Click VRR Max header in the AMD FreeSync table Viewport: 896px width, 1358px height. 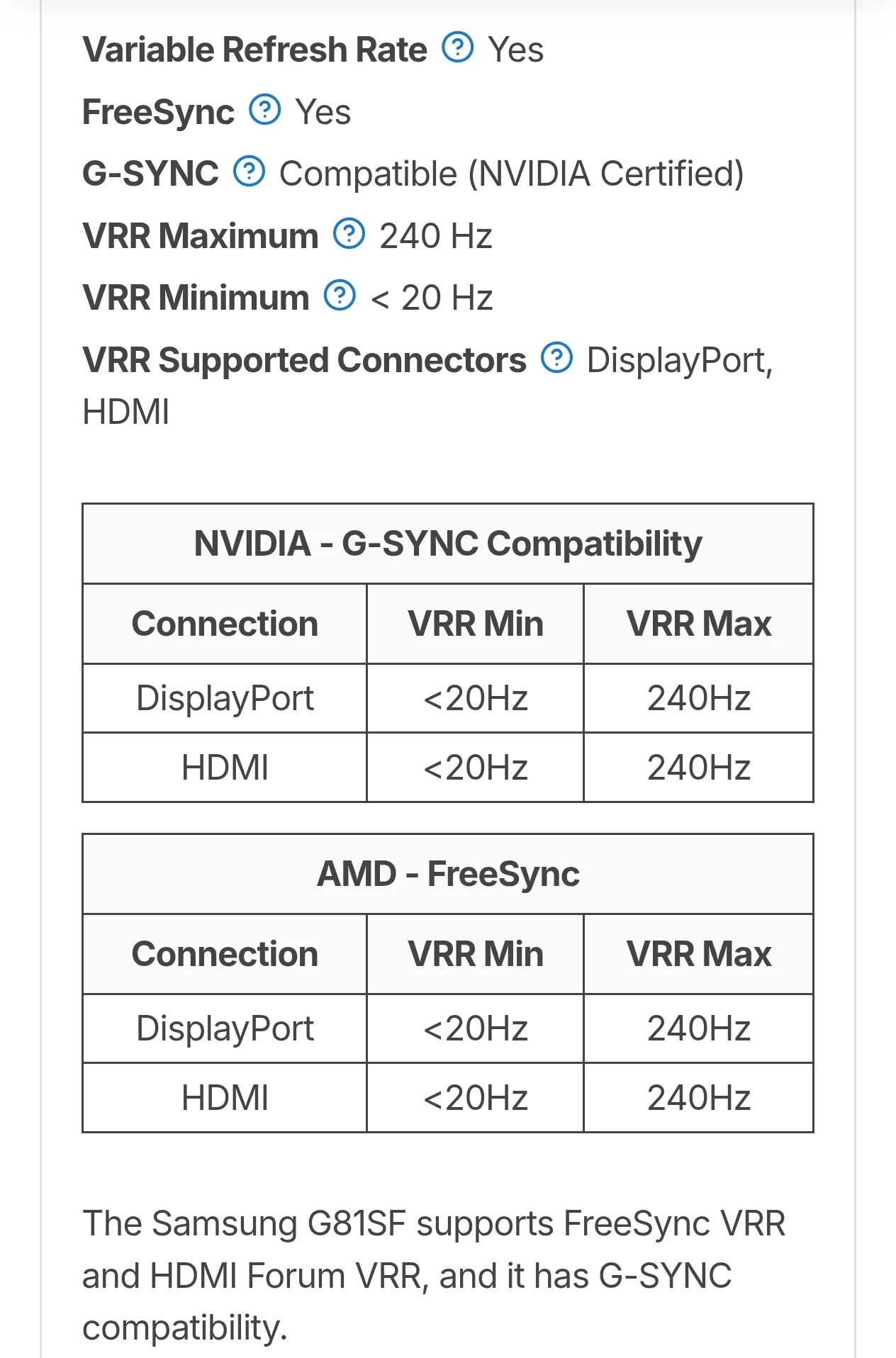click(698, 954)
